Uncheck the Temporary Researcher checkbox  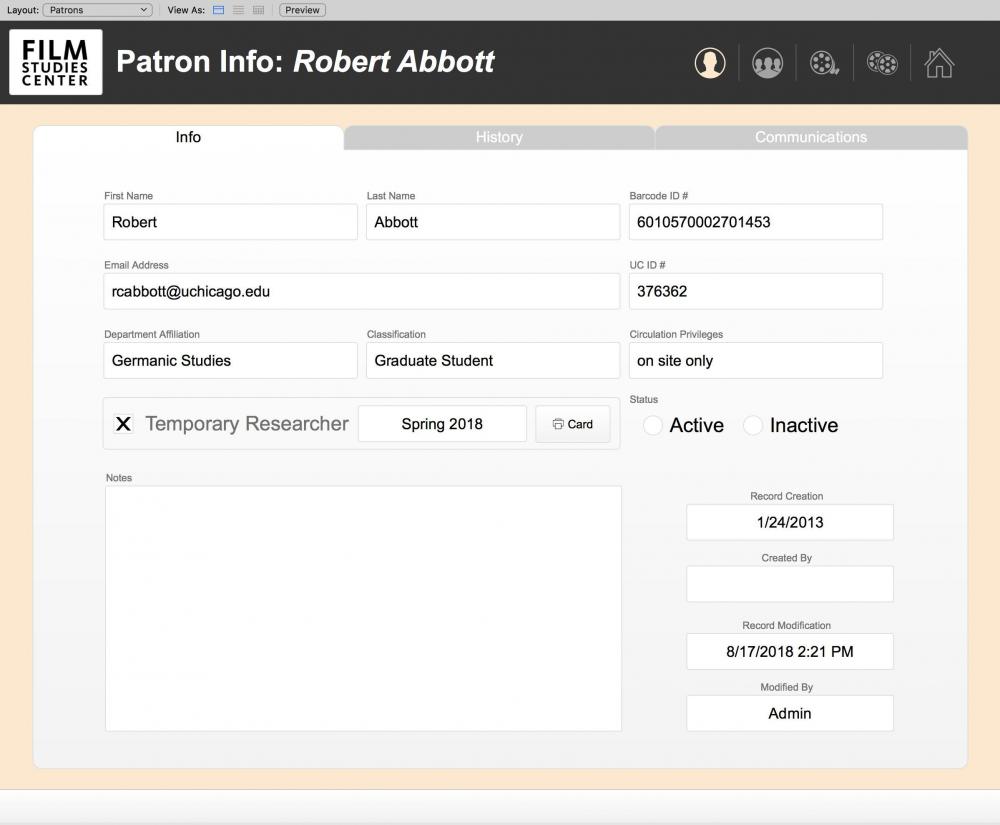pos(123,424)
